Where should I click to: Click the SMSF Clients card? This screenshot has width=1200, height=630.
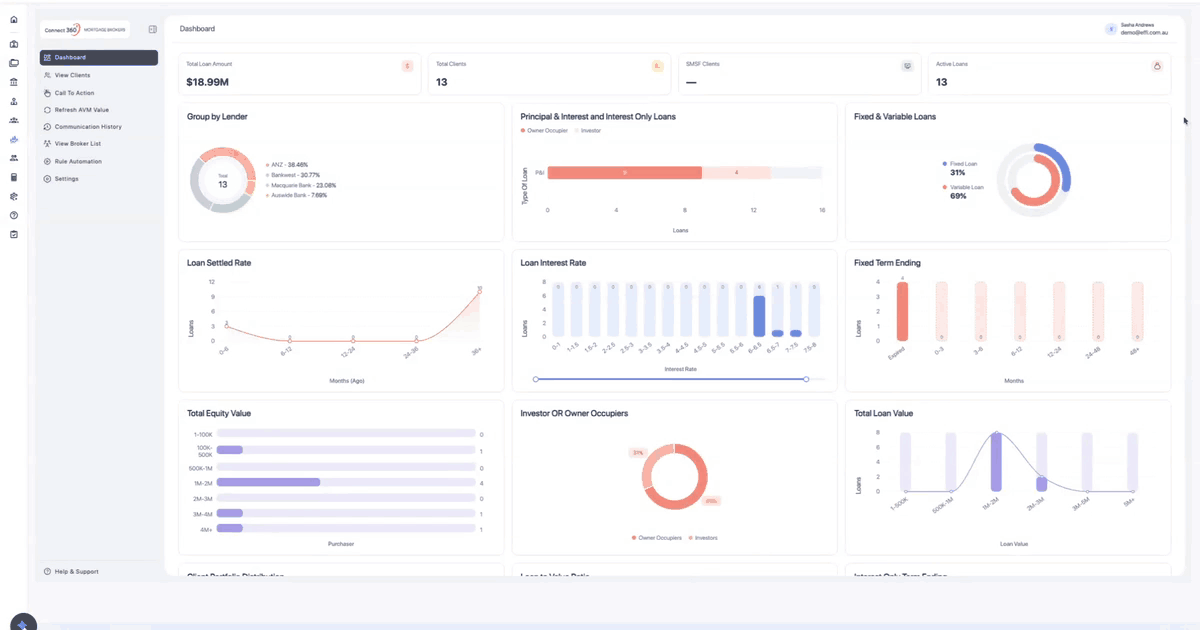pos(799,74)
